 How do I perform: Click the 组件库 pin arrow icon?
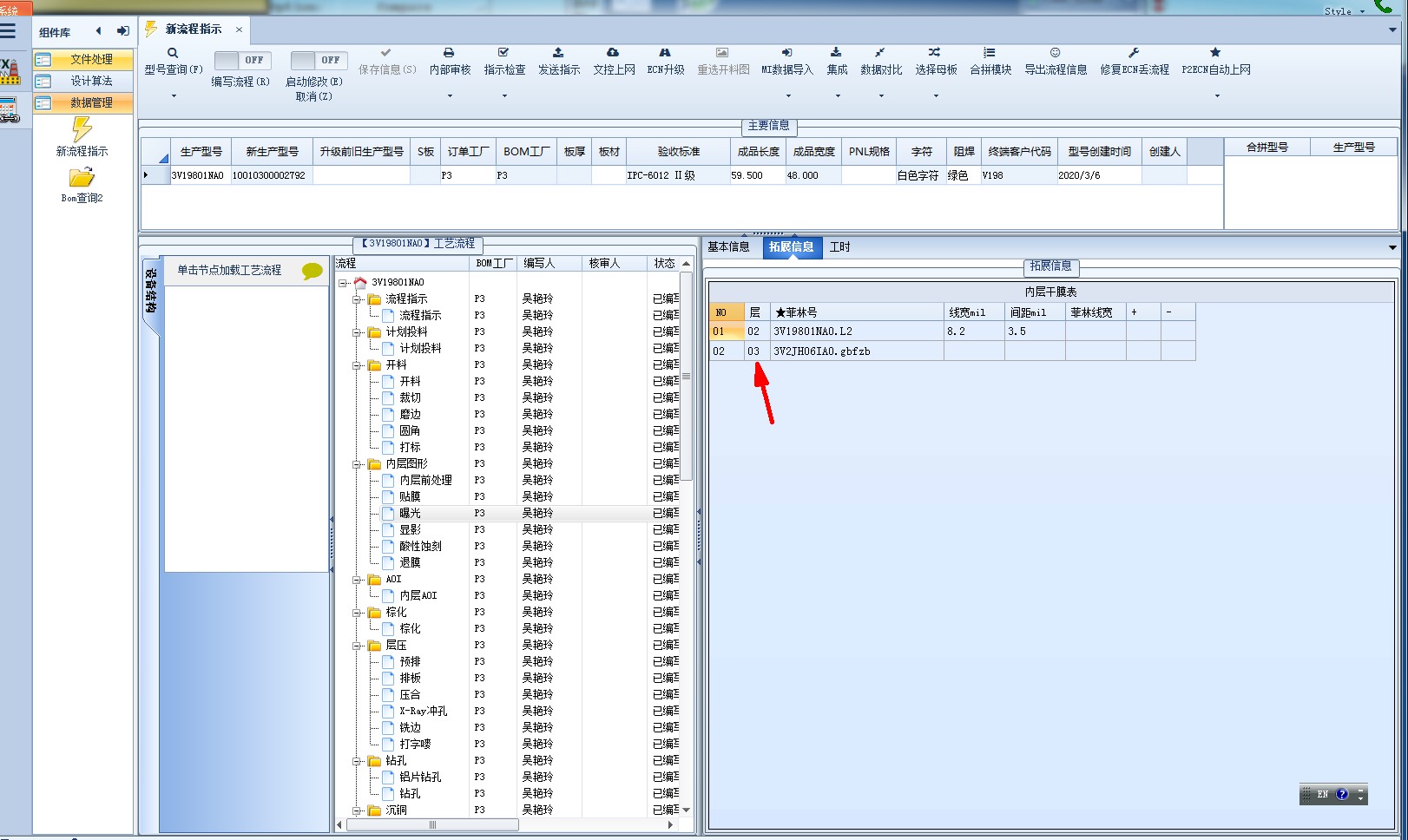[123, 31]
